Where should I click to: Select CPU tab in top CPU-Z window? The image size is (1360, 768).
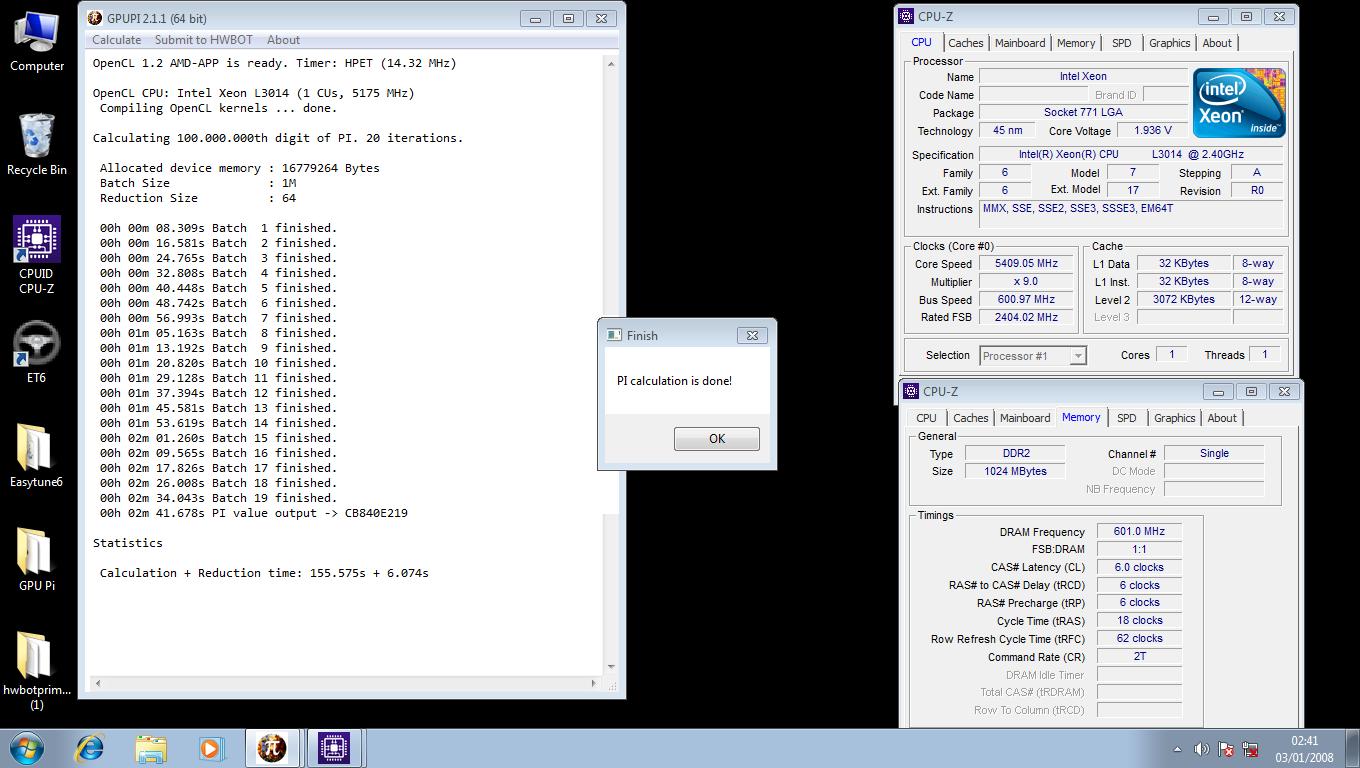(x=922, y=42)
